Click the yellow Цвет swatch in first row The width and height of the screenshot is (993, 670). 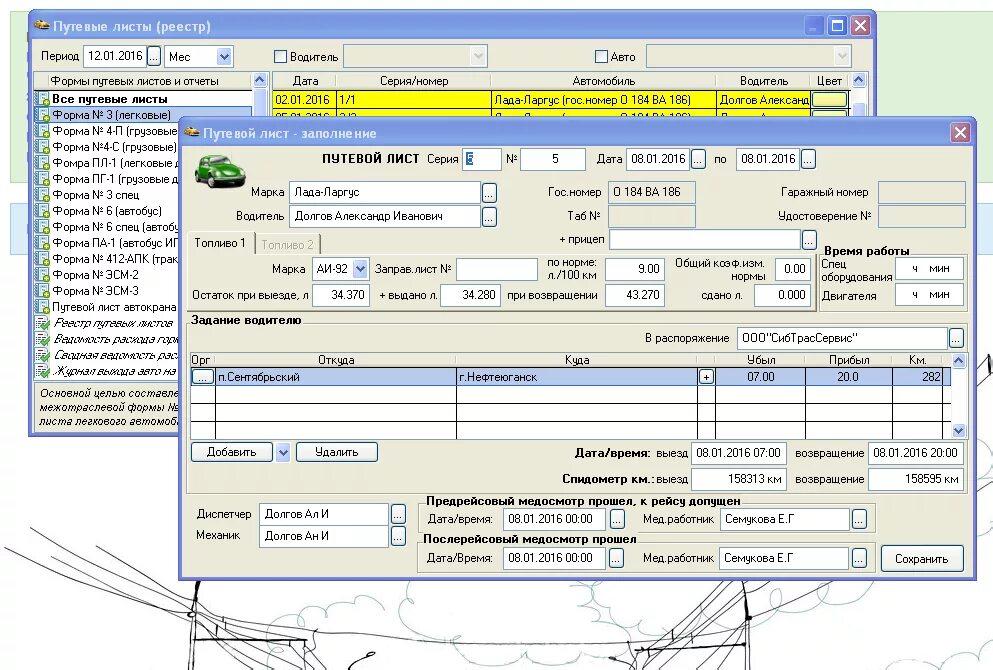(830, 99)
